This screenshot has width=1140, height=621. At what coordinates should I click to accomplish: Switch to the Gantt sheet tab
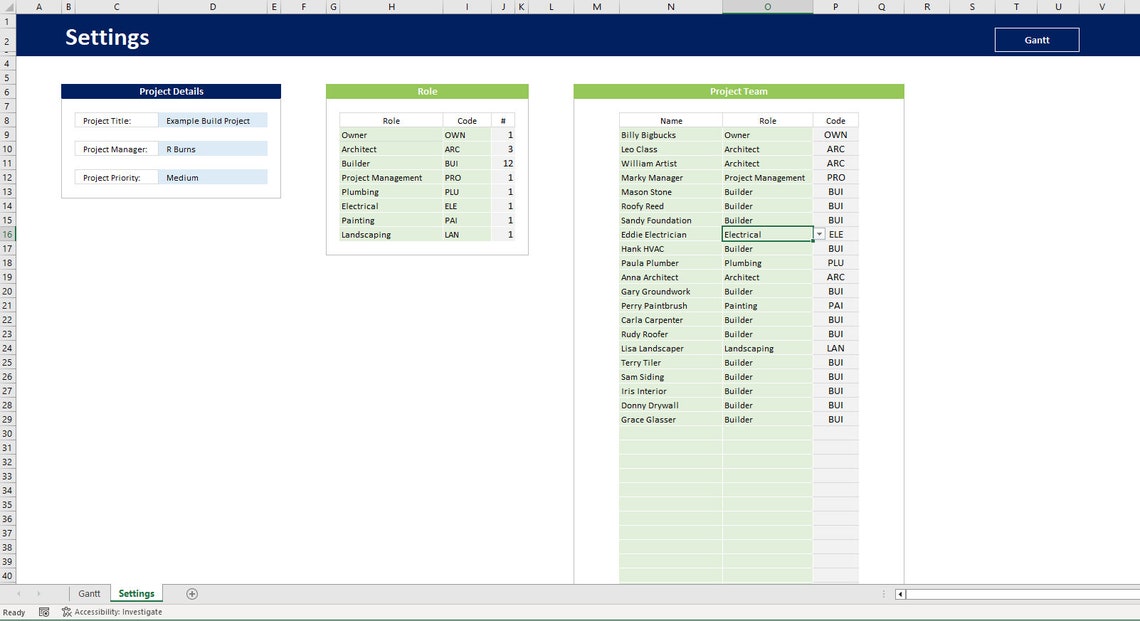tap(89, 593)
